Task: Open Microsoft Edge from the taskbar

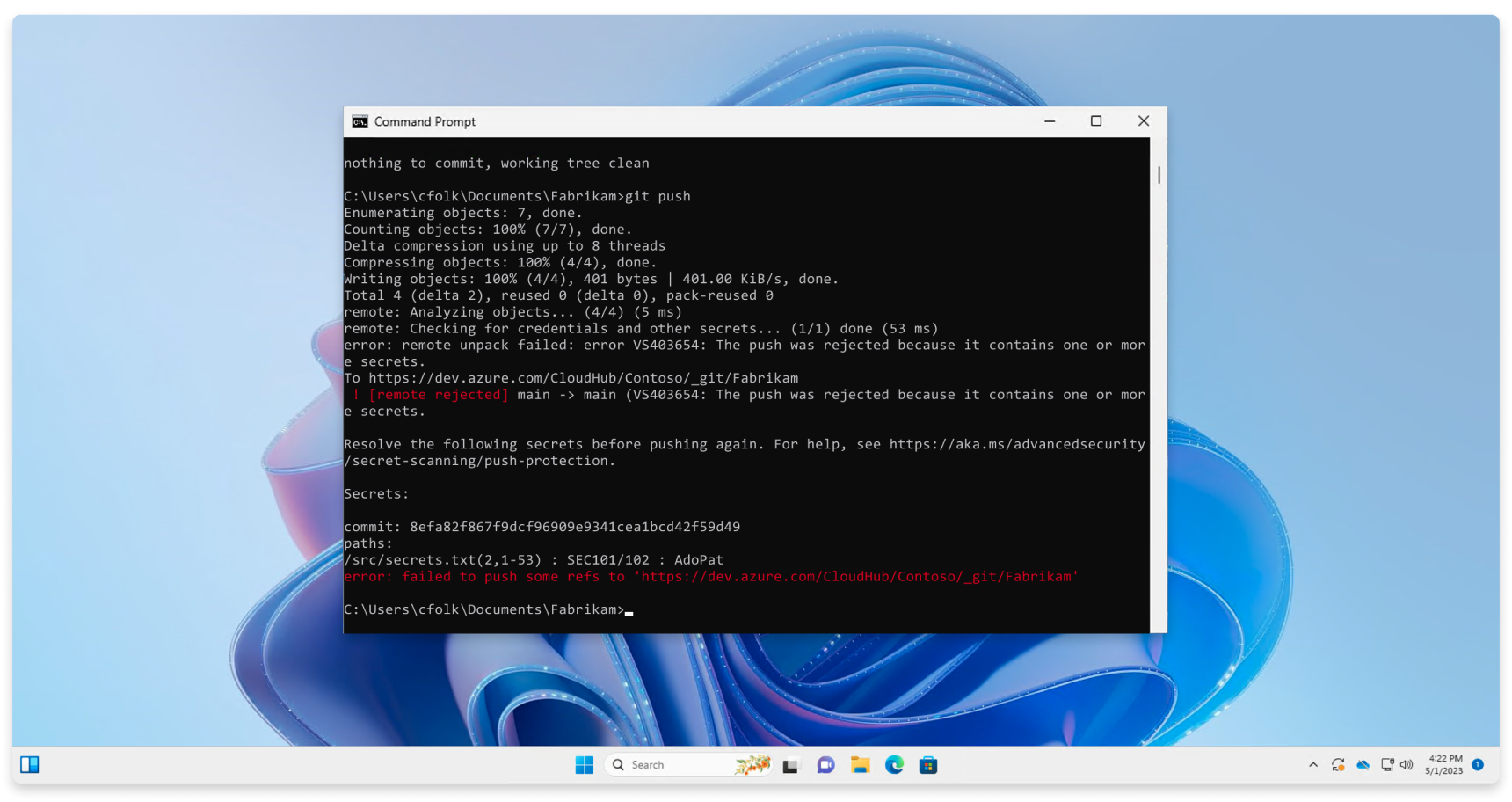Action: click(895, 765)
